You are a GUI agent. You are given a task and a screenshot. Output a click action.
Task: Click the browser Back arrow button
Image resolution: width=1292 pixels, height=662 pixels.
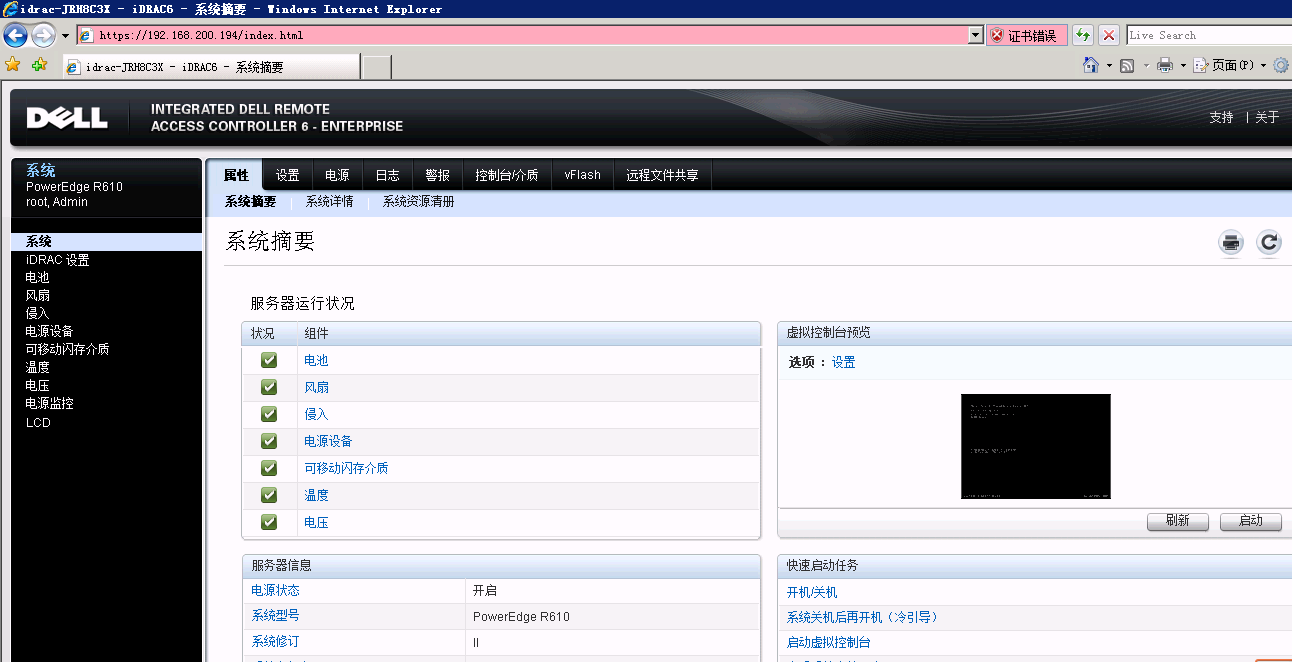point(16,35)
